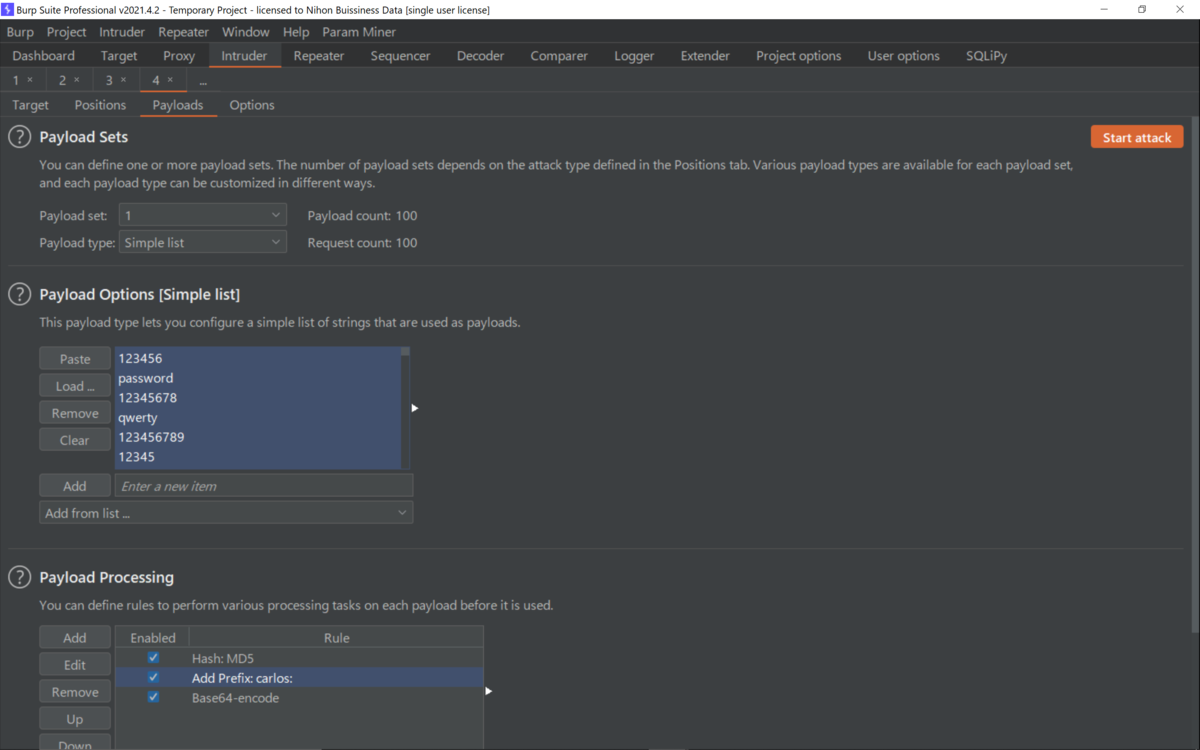Toggle the Hash: MD5 rule checkbox
Image resolution: width=1200 pixels, height=750 pixels.
coord(153,658)
